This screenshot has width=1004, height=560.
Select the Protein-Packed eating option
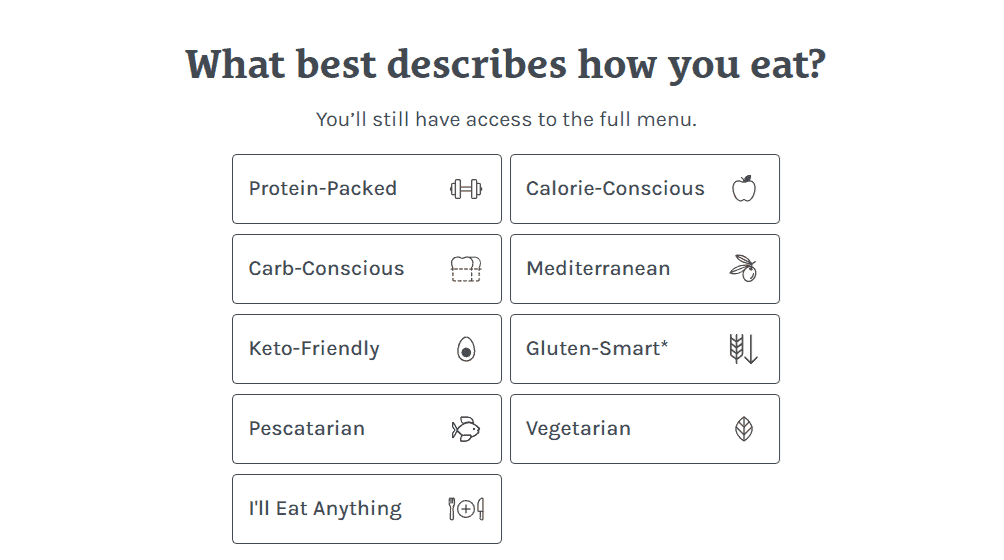tap(323, 189)
